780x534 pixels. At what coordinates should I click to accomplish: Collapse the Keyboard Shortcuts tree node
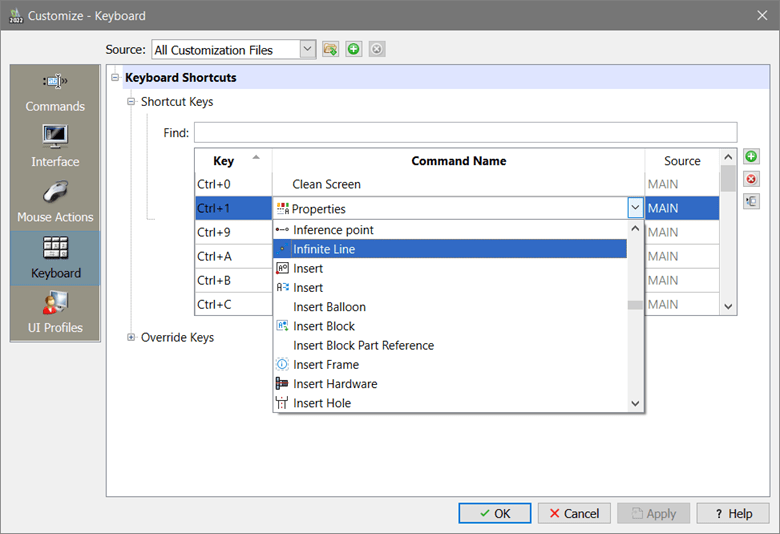coord(115,78)
